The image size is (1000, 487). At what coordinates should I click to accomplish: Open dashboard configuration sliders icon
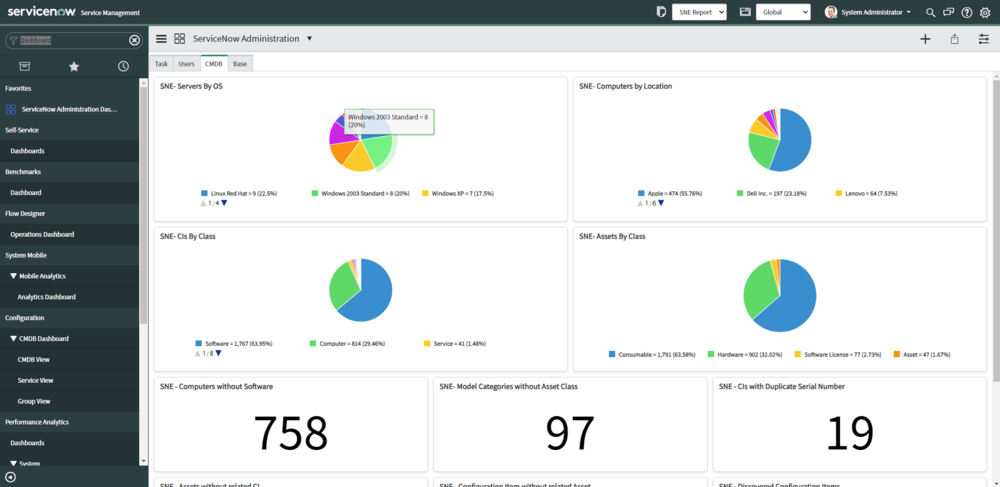pyautogui.click(x=983, y=39)
